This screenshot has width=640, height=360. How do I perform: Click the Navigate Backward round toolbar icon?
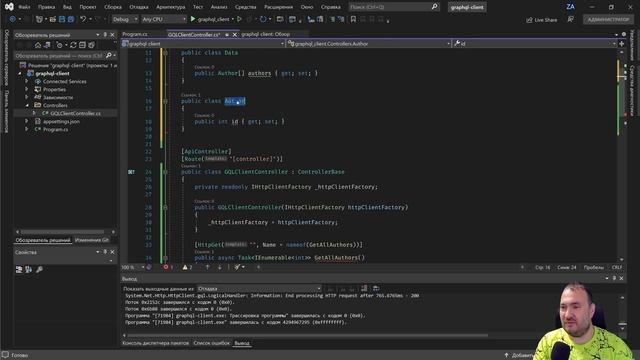(x=12, y=19)
